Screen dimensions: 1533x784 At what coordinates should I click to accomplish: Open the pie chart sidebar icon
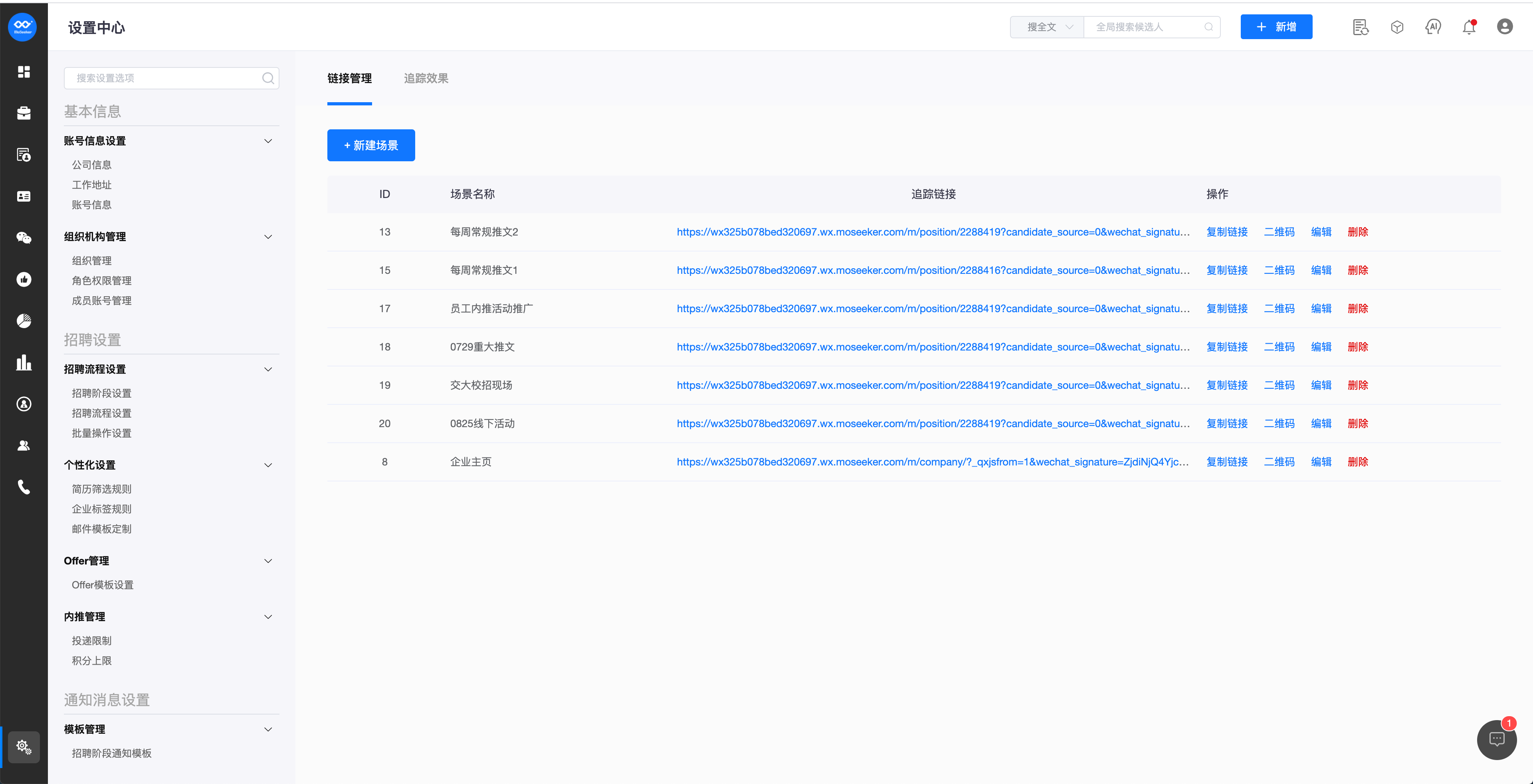24,321
